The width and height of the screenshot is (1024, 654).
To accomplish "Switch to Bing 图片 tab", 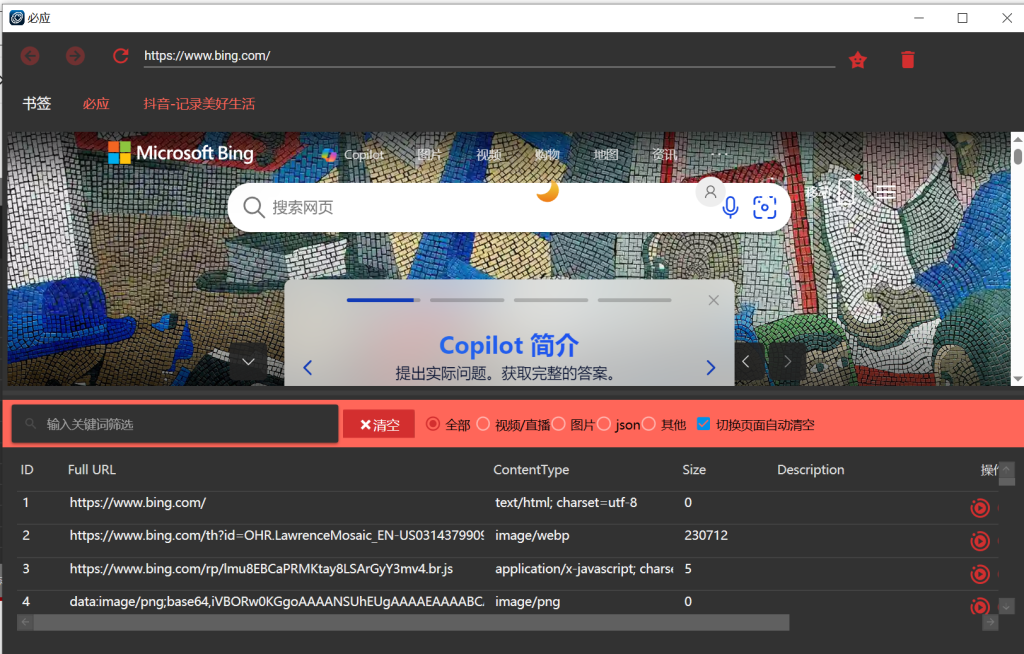I will tap(429, 155).
